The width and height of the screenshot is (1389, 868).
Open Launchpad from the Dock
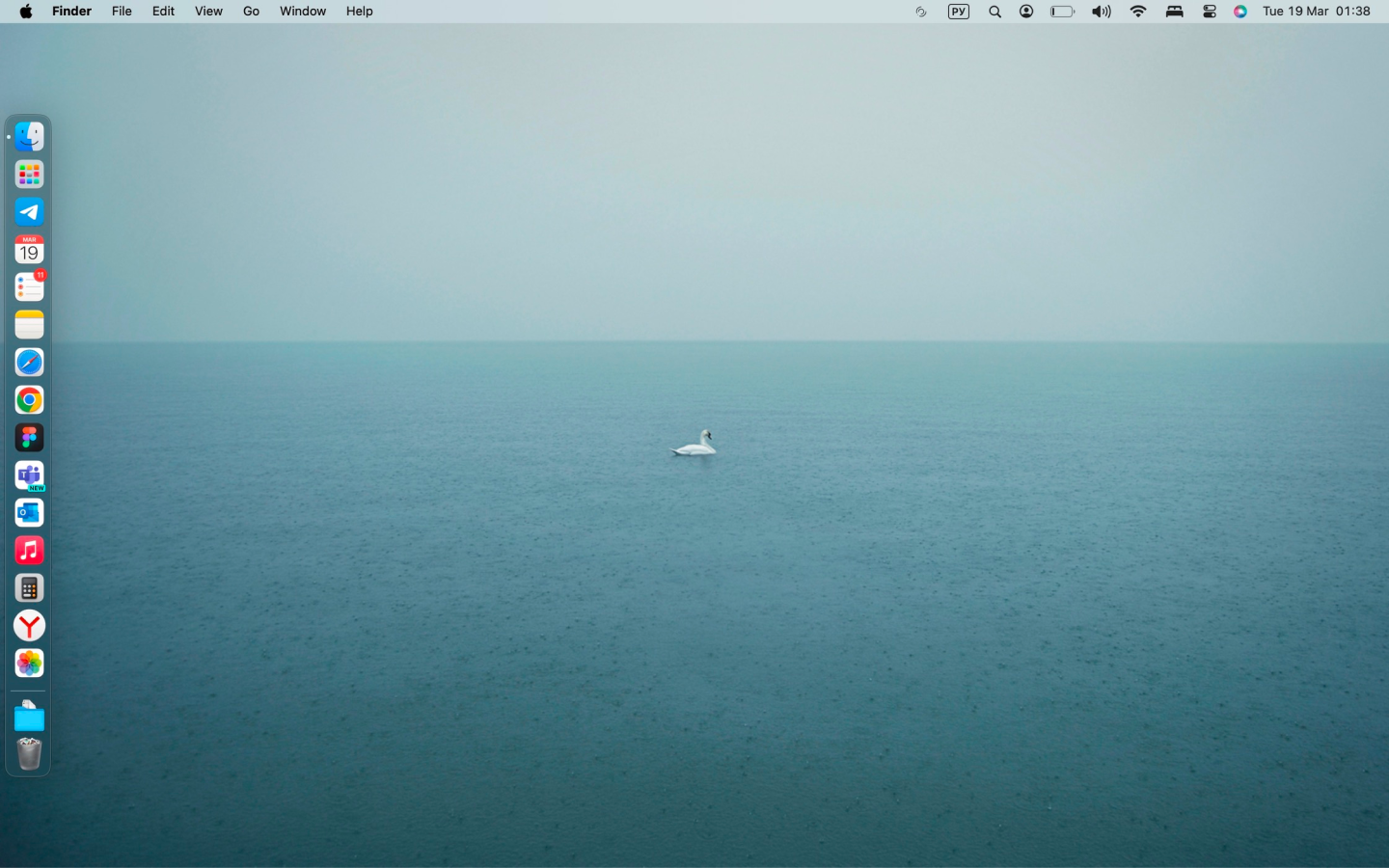point(29,175)
